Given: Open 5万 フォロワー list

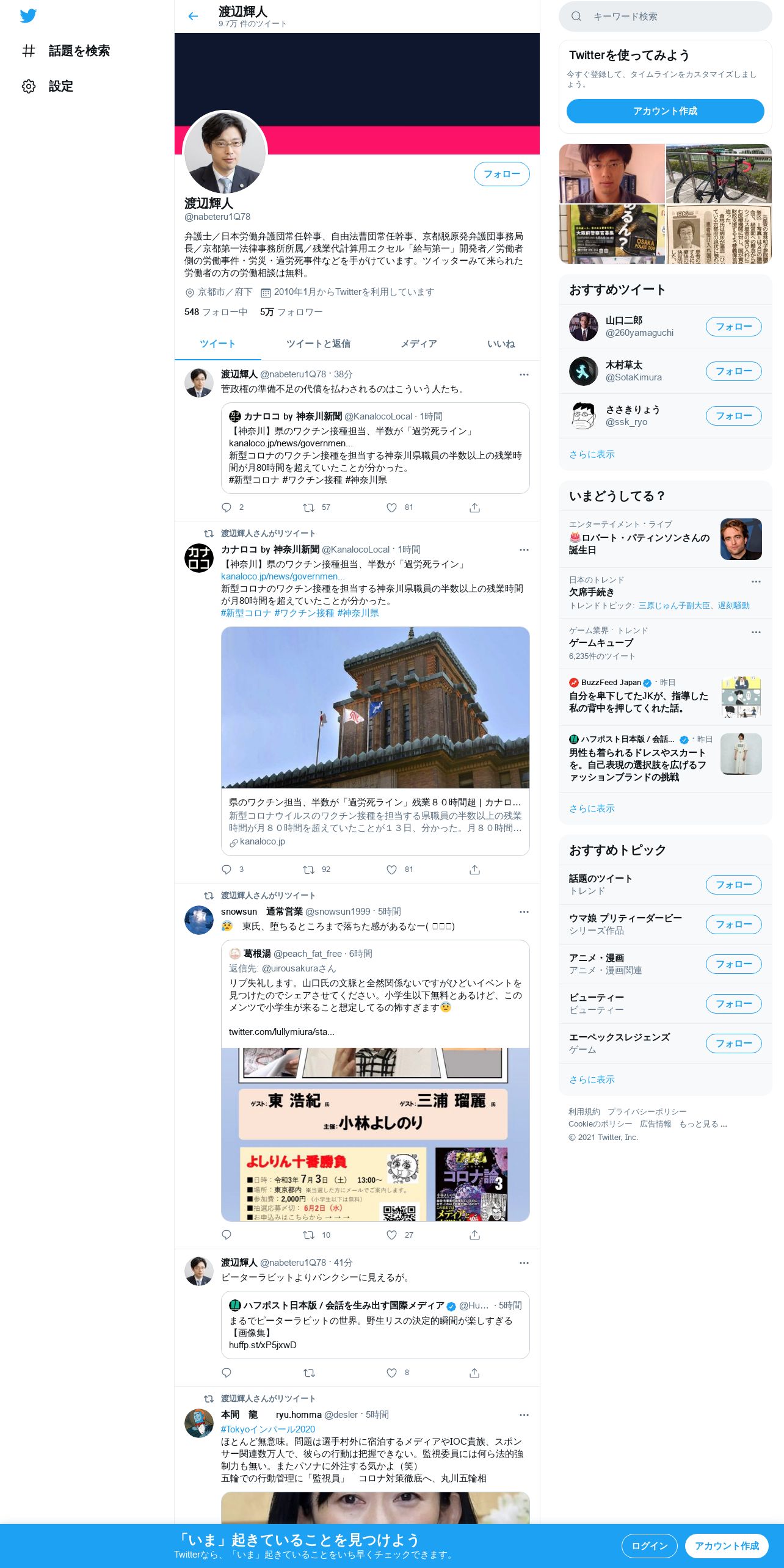Looking at the screenshot, I should click(291, 312).
